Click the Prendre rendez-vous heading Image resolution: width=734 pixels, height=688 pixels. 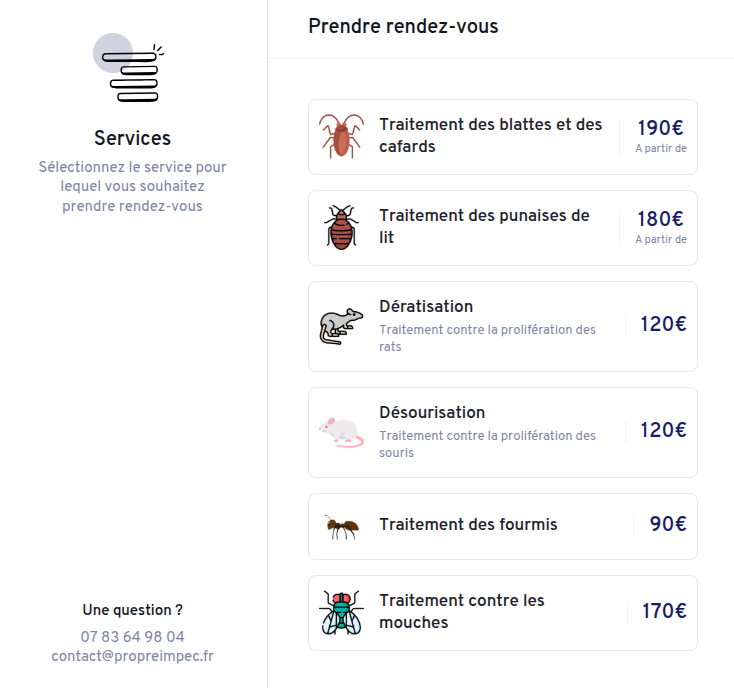pyautogui.click(x=403, y=27)
